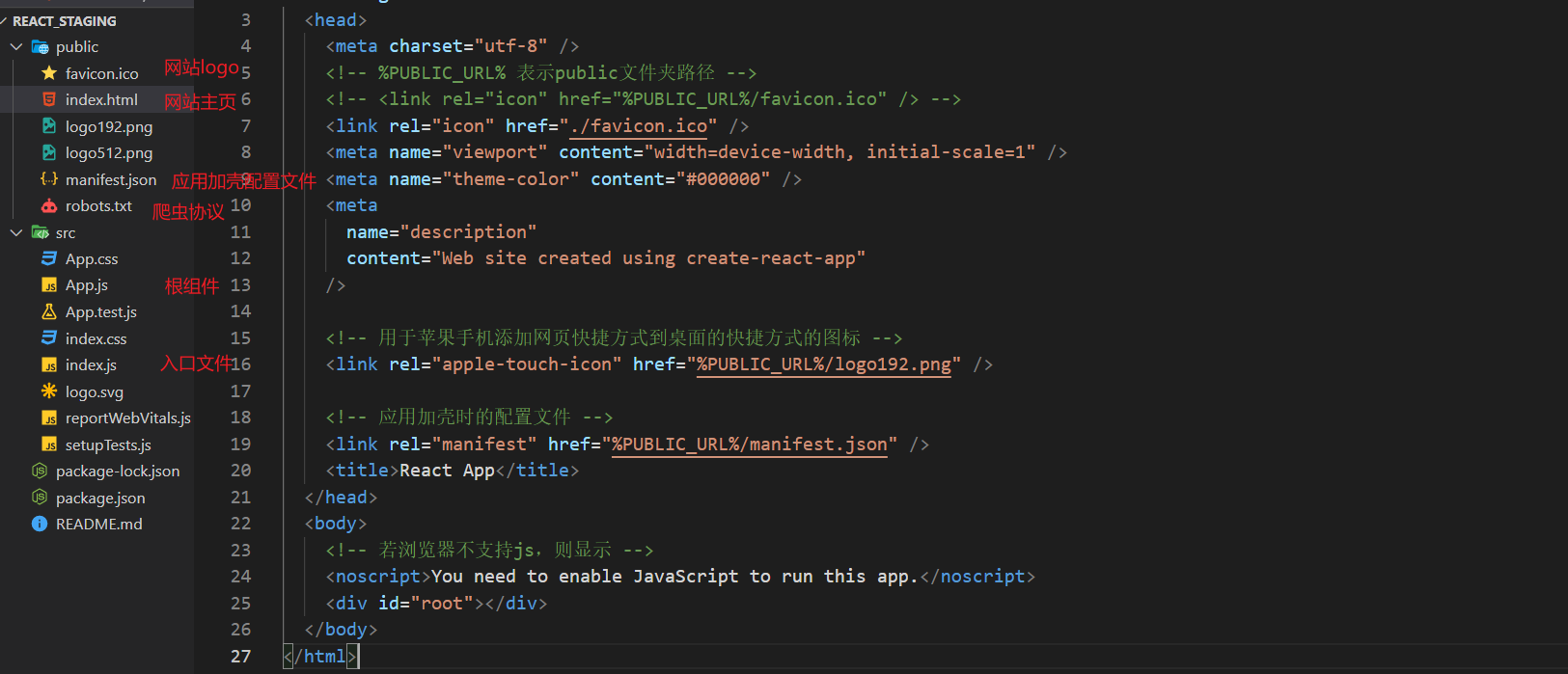Screen dimensions: 1568x674
Task: Open logo.svg from the src folder
Action: pos(95,391)
